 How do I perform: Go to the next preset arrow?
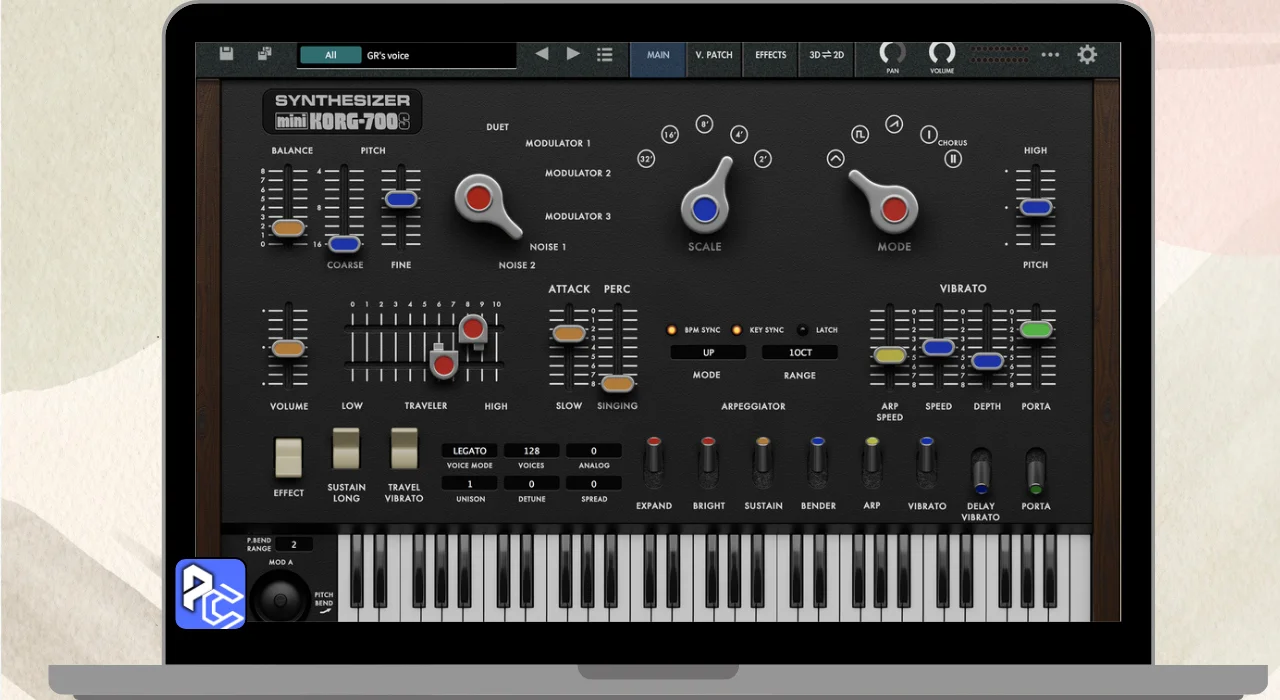click(573, 54)
